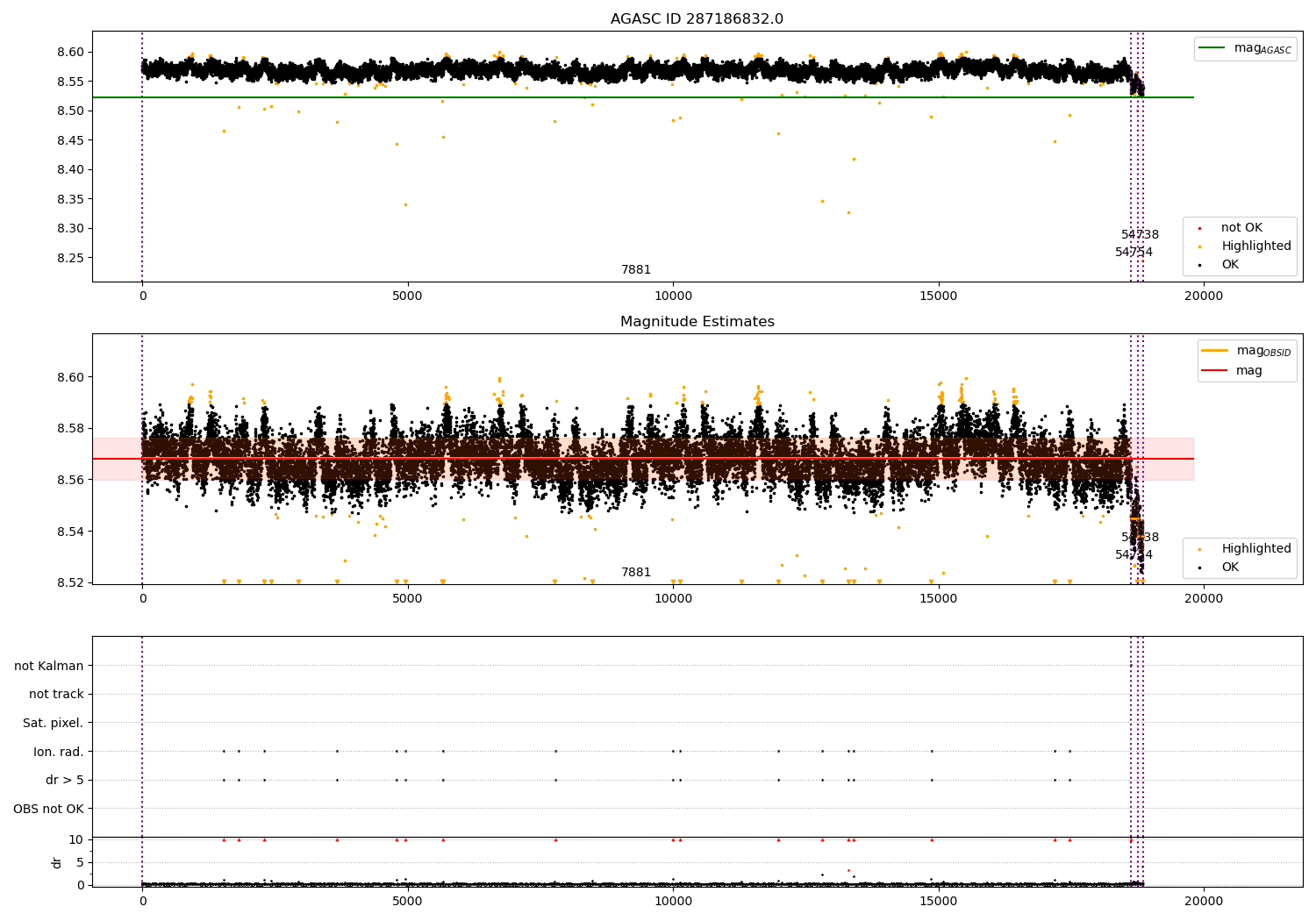Viewport: 1316px width, 921px height.
Task: Click the 8.58 y-tick in Magnitude Estimates plot
Action: [69, 429]
